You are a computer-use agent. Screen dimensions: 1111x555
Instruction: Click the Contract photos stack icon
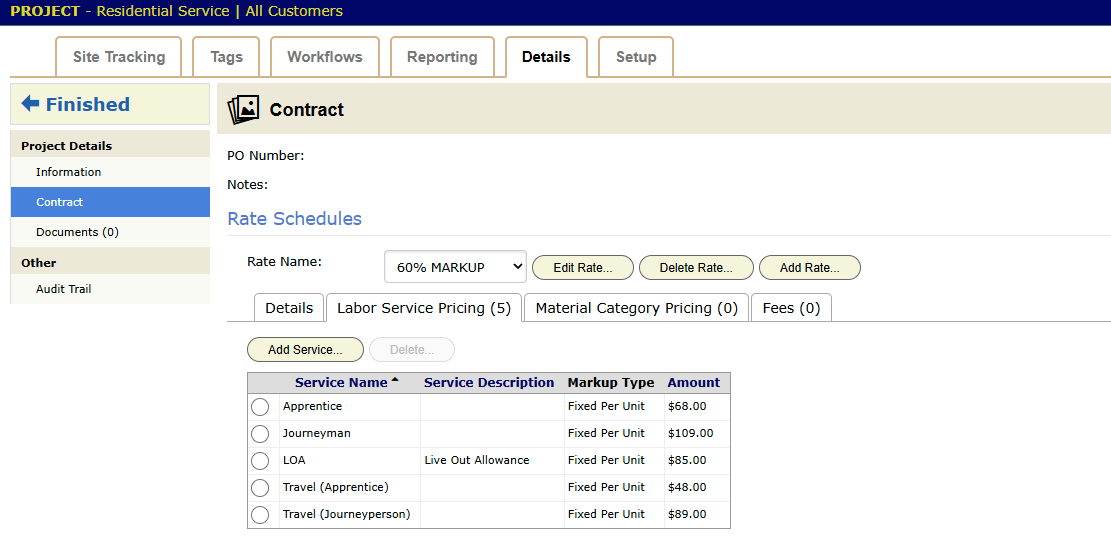pos(243,110)
